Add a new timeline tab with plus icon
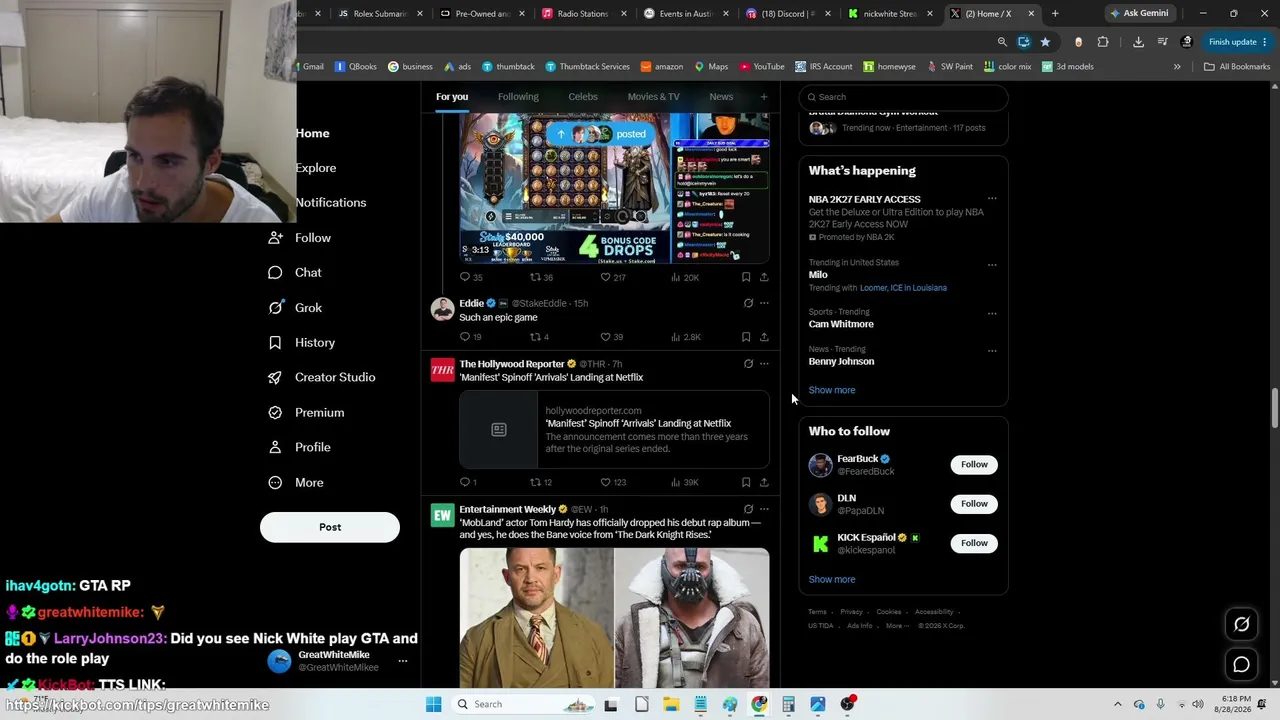This screenshot has width=1280, height=720. pyautogui.click(x=764, y=97)
